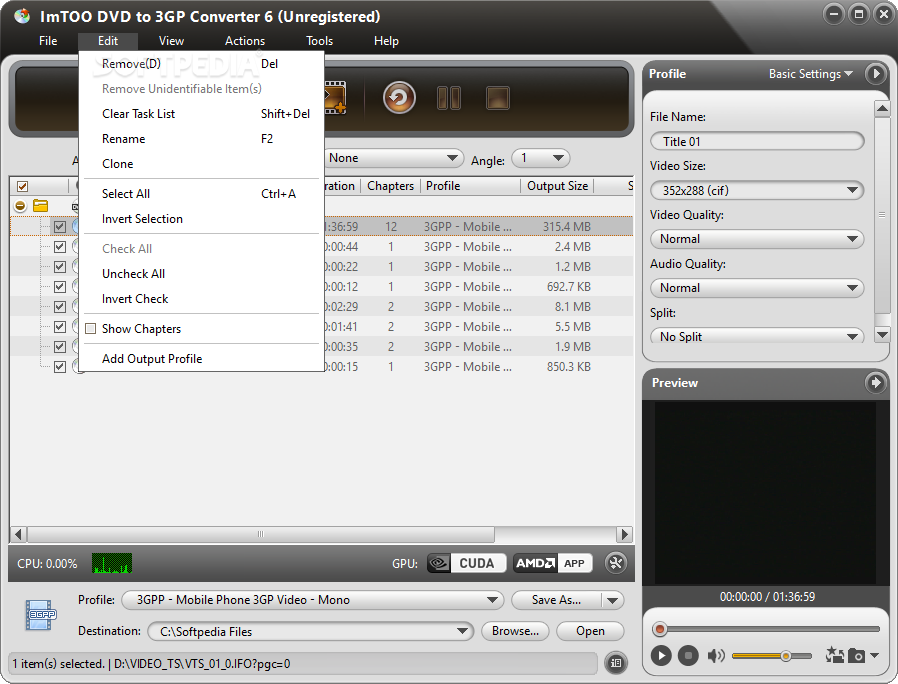
Task: Open the Basic Settings dropdown
Action: 810,74
